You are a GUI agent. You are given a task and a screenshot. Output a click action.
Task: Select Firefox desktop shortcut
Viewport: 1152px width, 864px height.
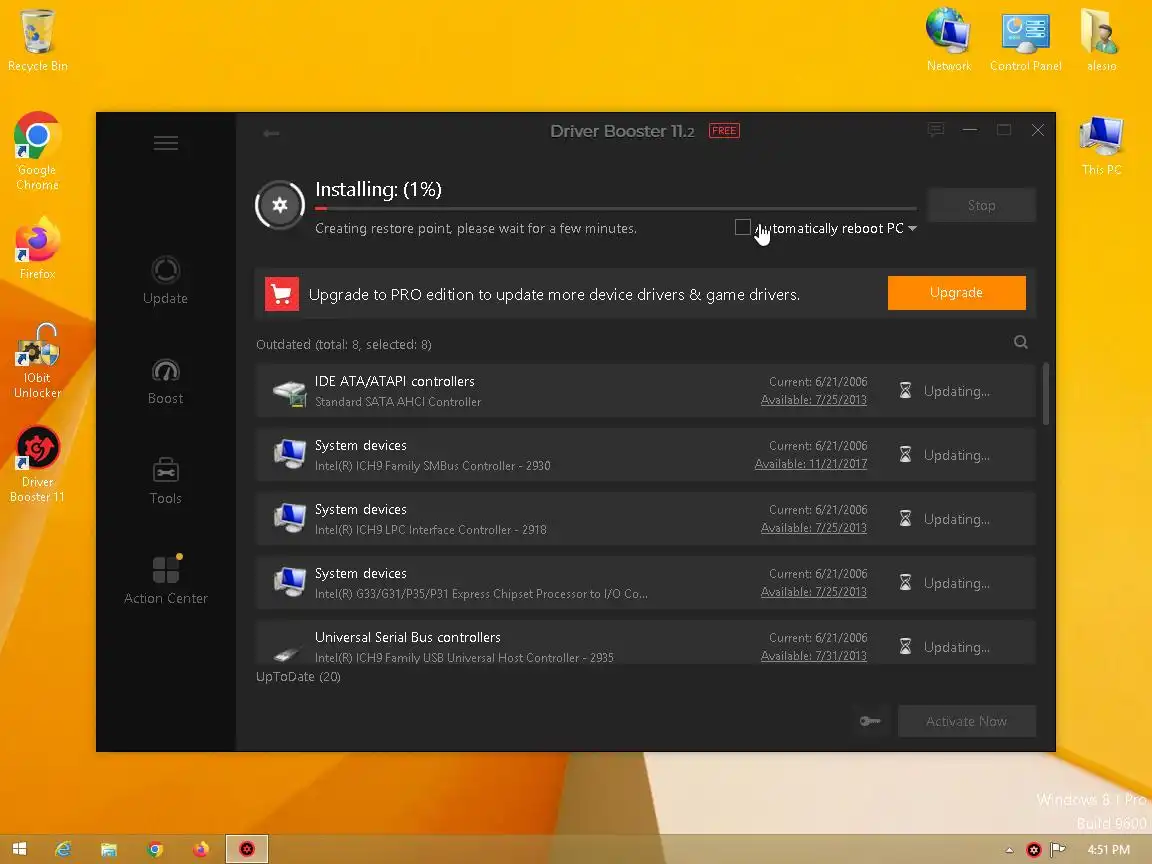point(37,248)
